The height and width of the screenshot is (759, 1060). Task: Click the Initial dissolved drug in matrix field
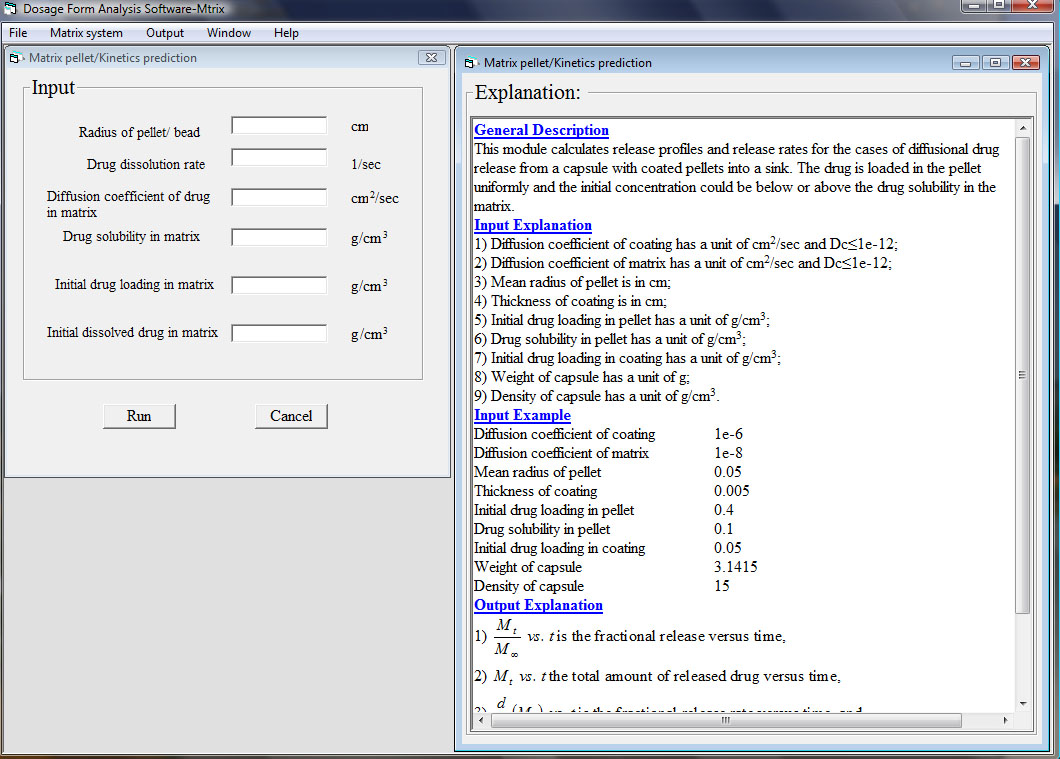coord(279,333)
